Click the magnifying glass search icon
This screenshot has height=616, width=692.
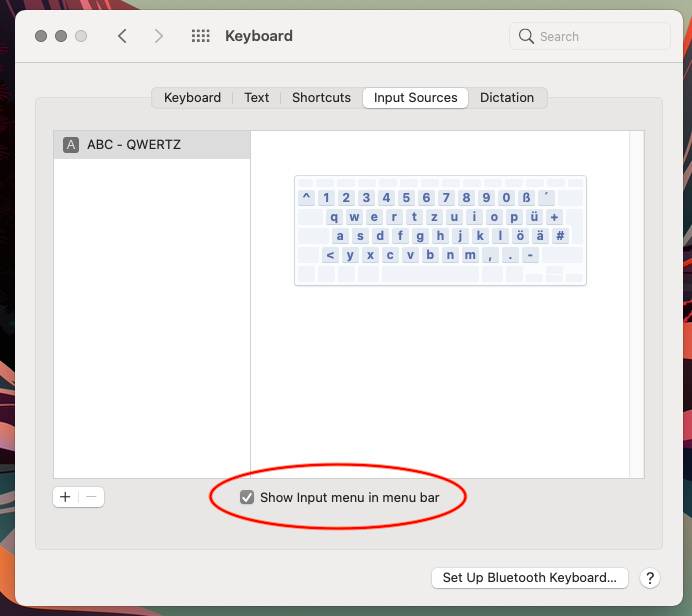(526, 36)
